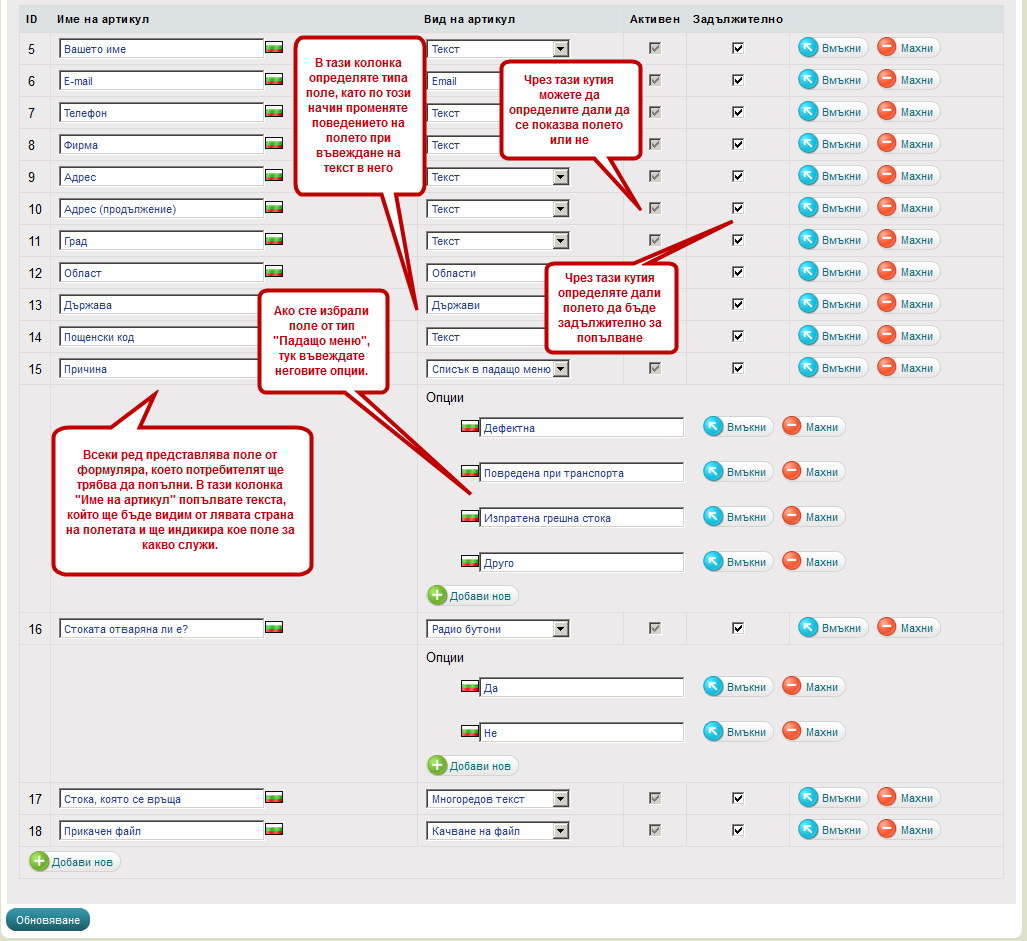Click the bottom Добави нов button to add a field
Screen dimensions: 1027x941
(75, 862)
